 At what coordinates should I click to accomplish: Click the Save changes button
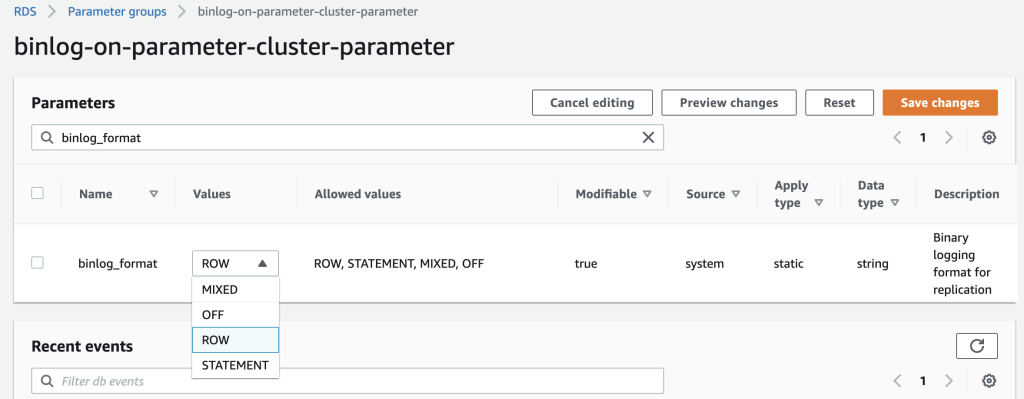(940, 103)
